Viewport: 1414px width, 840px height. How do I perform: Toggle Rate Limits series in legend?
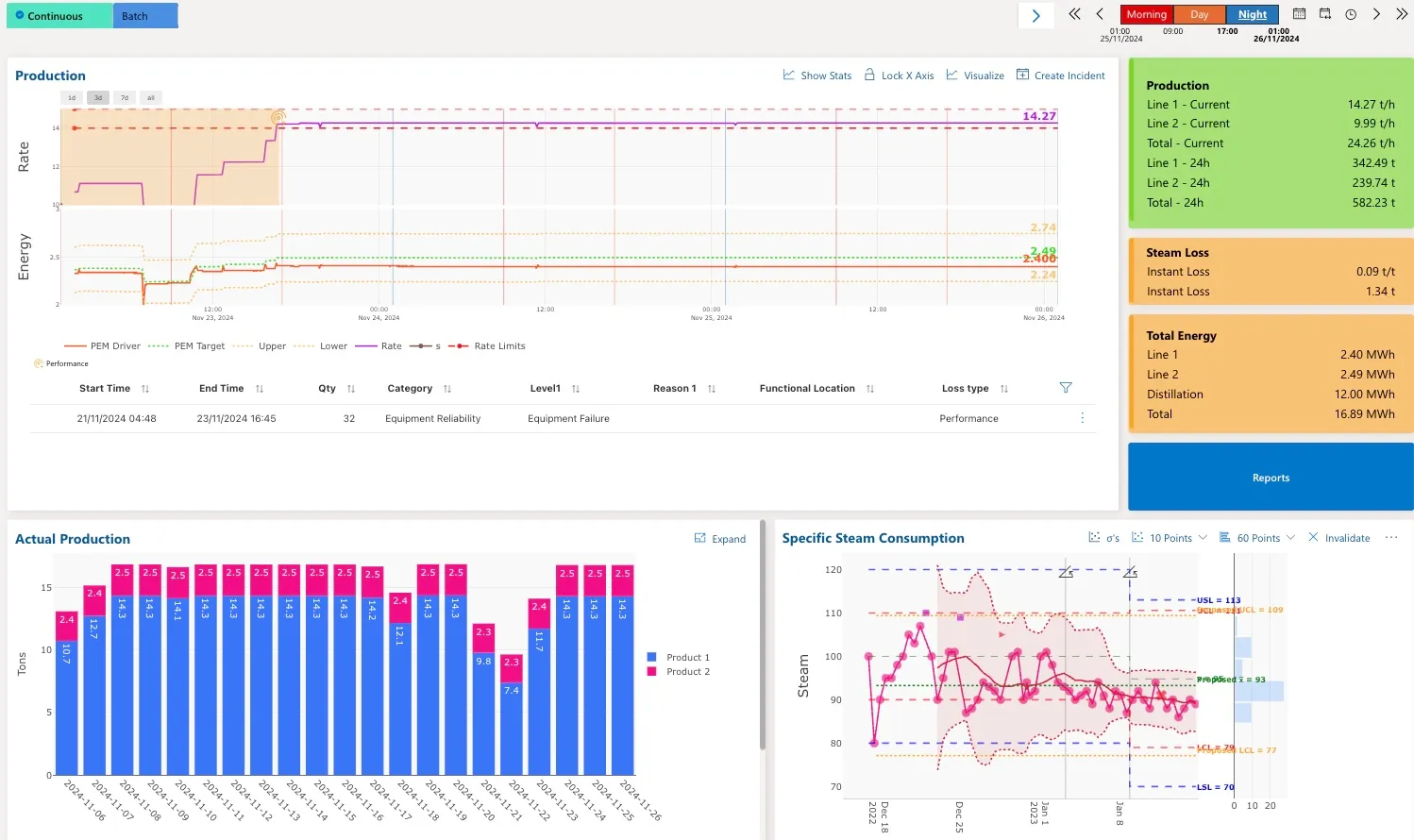[x=487, y=346]
